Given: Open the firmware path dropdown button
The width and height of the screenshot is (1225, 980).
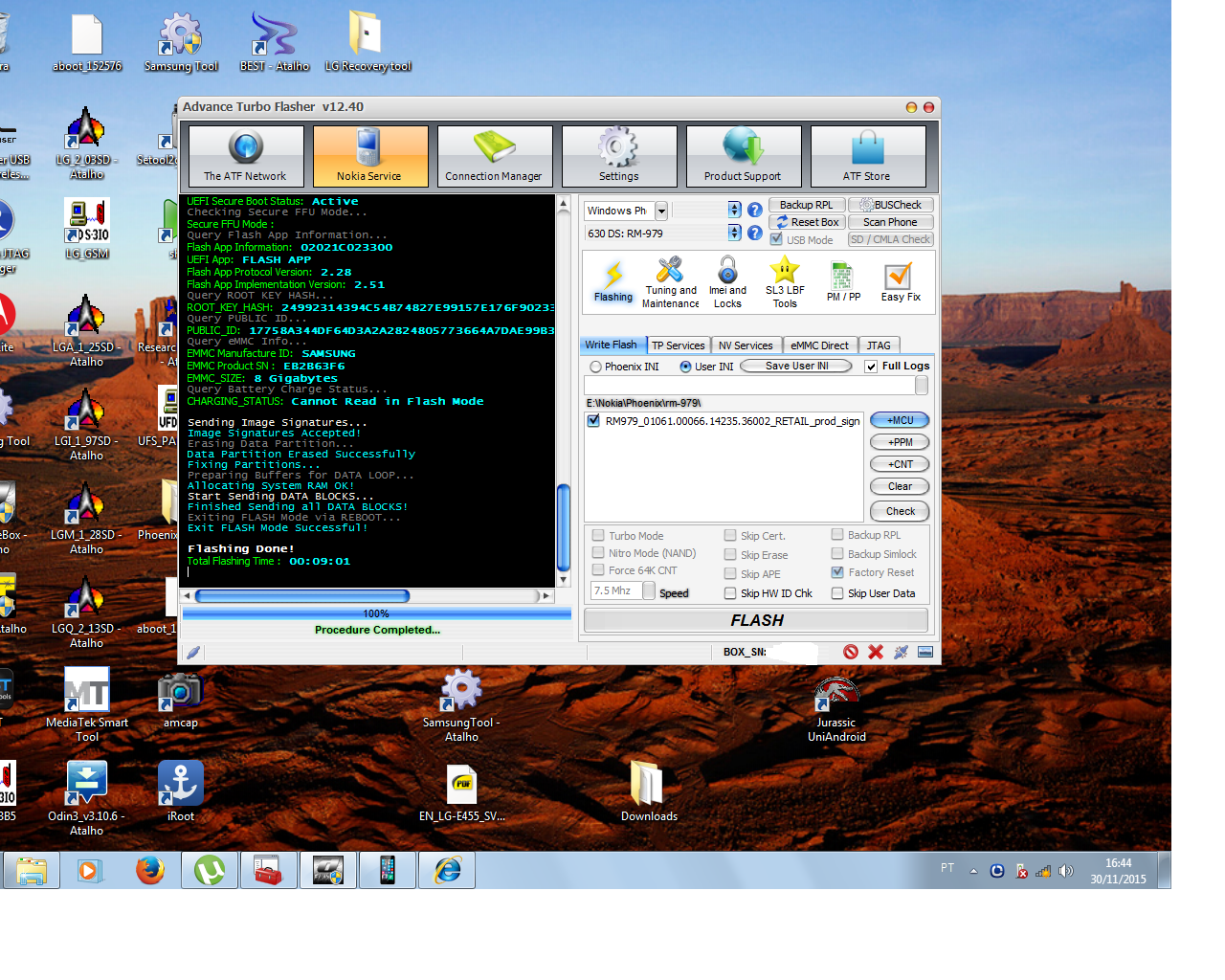Looking at the screenshot, I should point(921,385).
